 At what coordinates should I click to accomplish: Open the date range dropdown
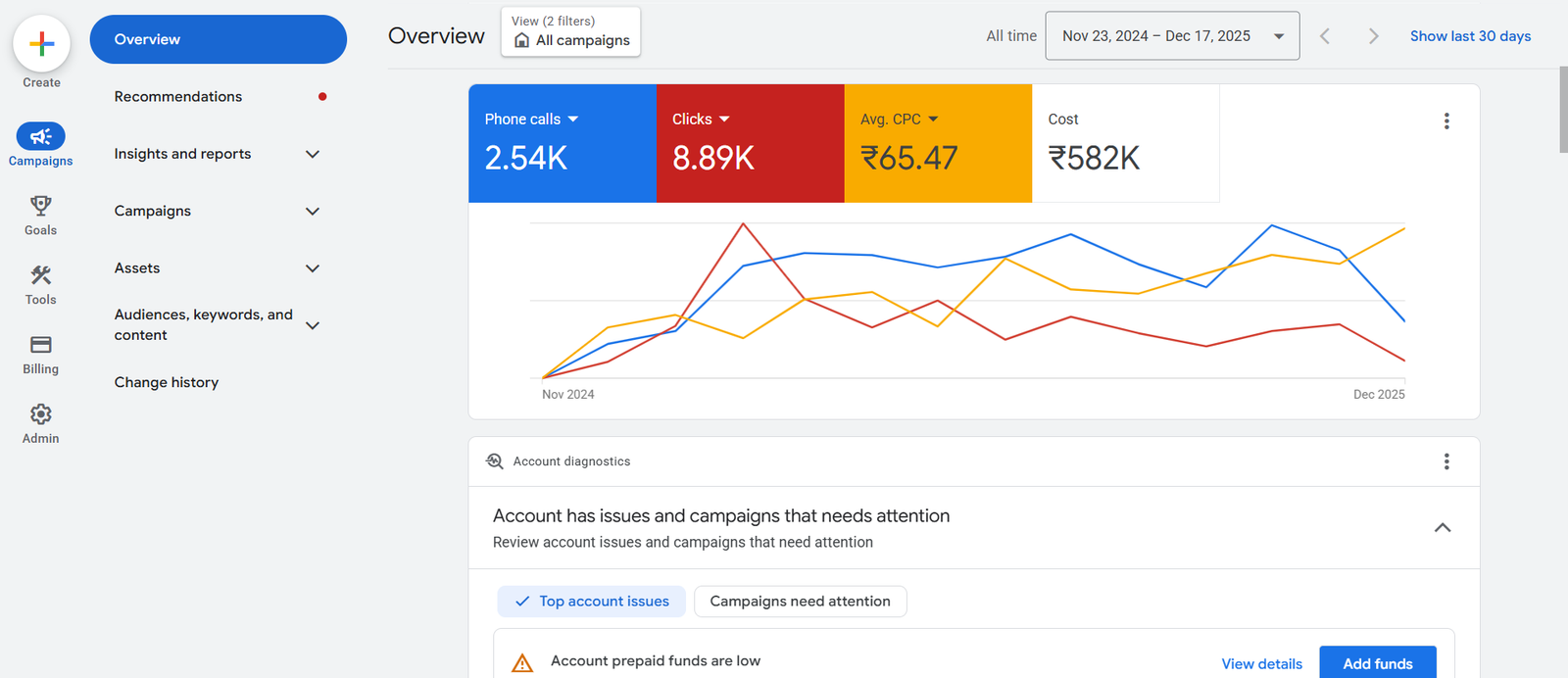(x=1171, y=36)
